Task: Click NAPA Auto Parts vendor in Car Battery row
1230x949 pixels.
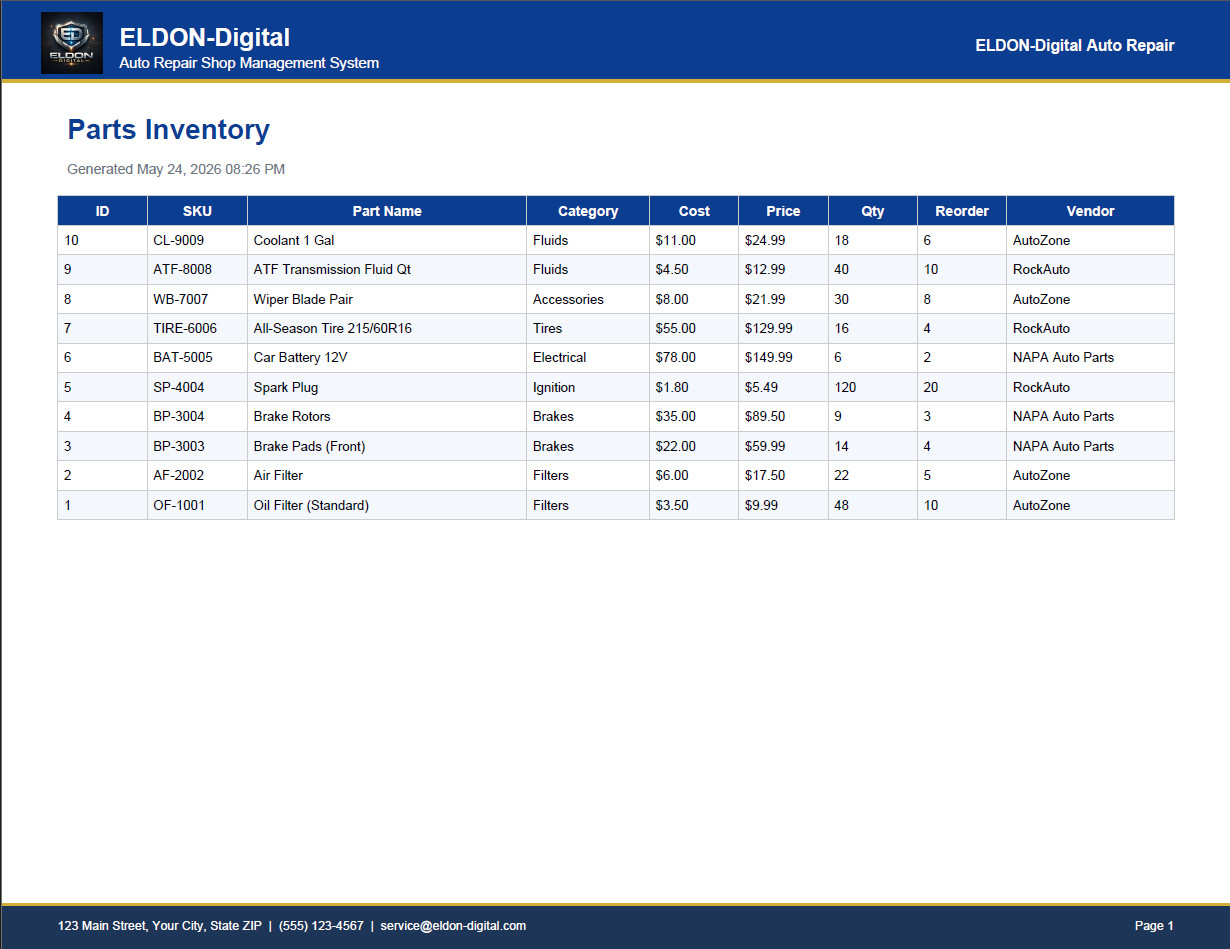Action: coord(1063,357)
